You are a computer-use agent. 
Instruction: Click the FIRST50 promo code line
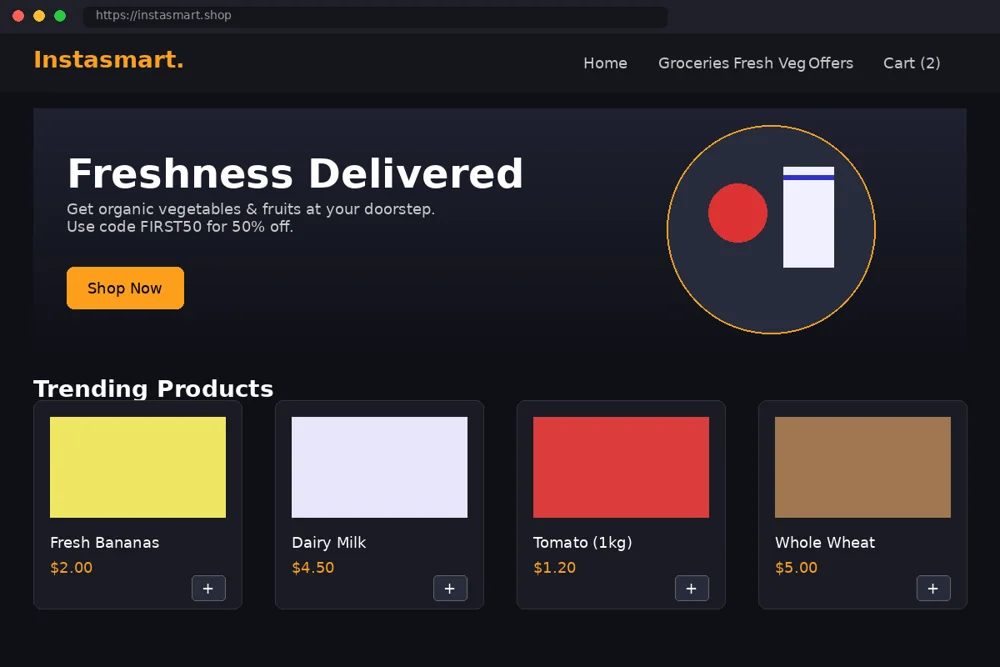coord(180,227)
